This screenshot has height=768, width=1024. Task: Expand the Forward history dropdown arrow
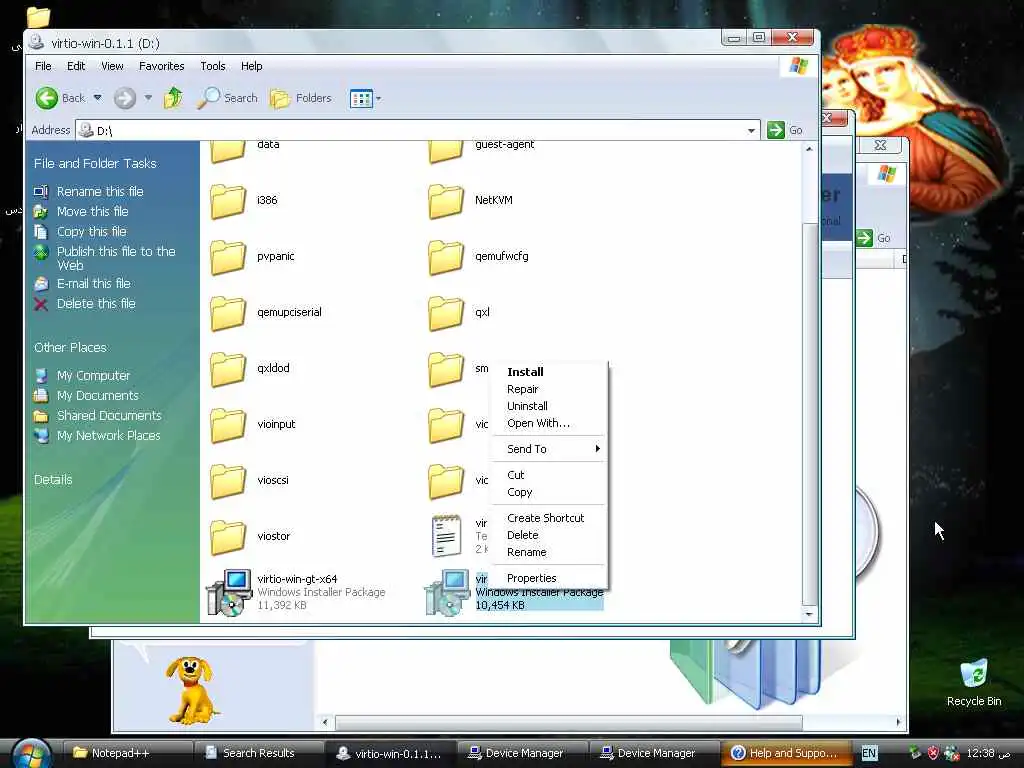point(148,98)
